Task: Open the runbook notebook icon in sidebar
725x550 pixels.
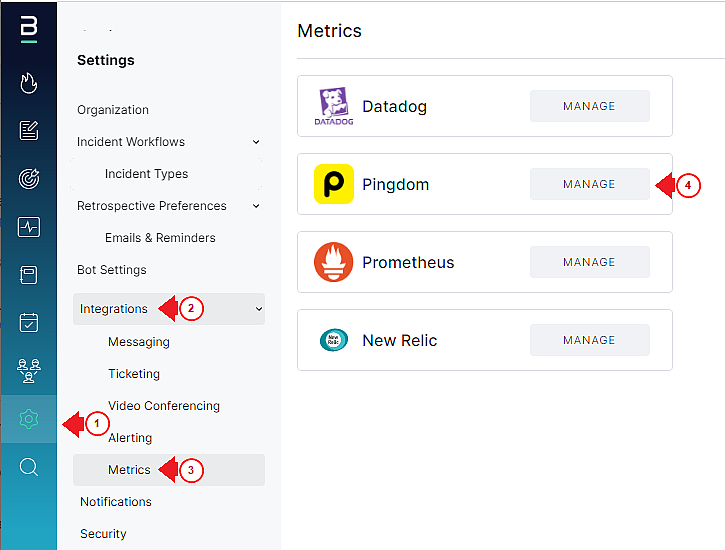Action: click(x=29, y=275)
